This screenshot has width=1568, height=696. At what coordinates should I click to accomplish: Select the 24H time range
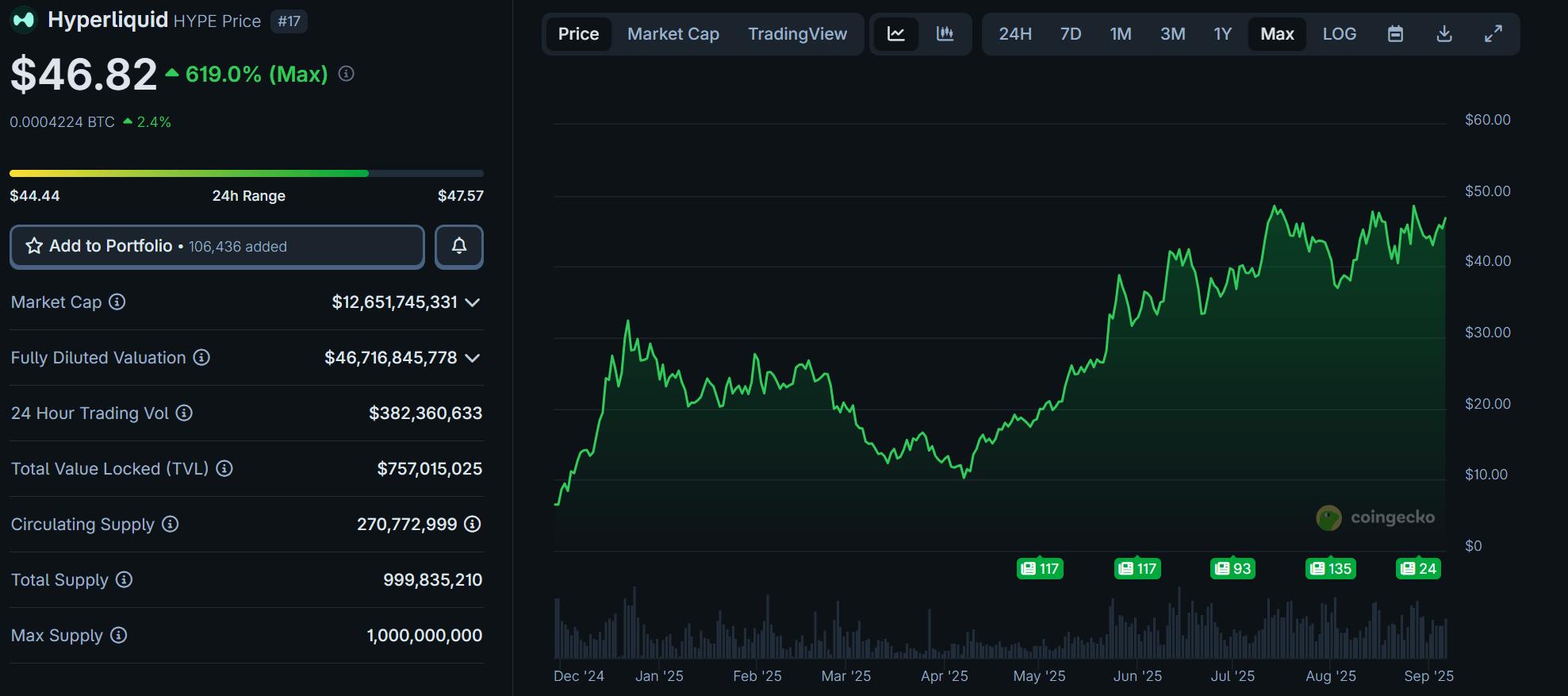pyautogui.click(x=1014, y=34)
